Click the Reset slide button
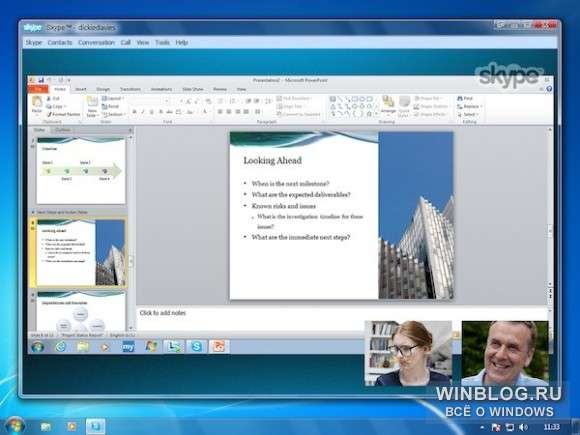The image size is (580, 435). tap(110, 107)
